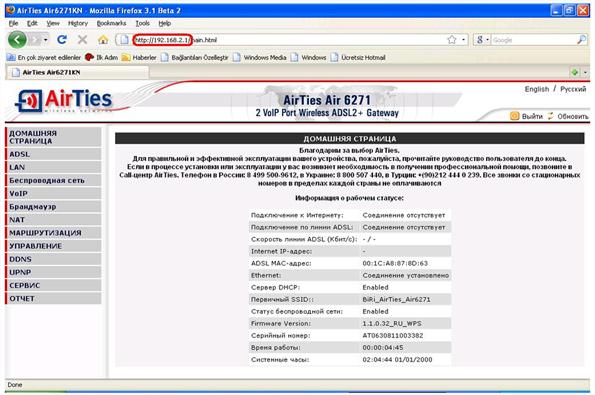Click the Firefox icon in the title bar
The width and height of the screenshot is (595, 395).
11,10
